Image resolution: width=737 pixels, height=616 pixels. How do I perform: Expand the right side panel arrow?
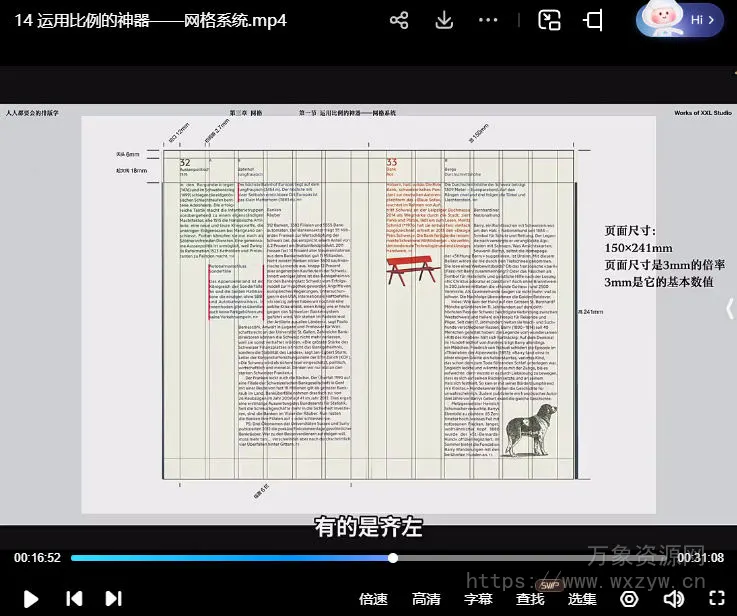pos(729,309)
